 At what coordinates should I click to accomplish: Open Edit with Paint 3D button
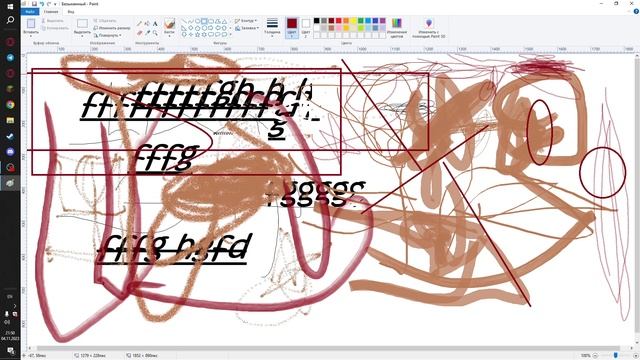tap(429, 28)
